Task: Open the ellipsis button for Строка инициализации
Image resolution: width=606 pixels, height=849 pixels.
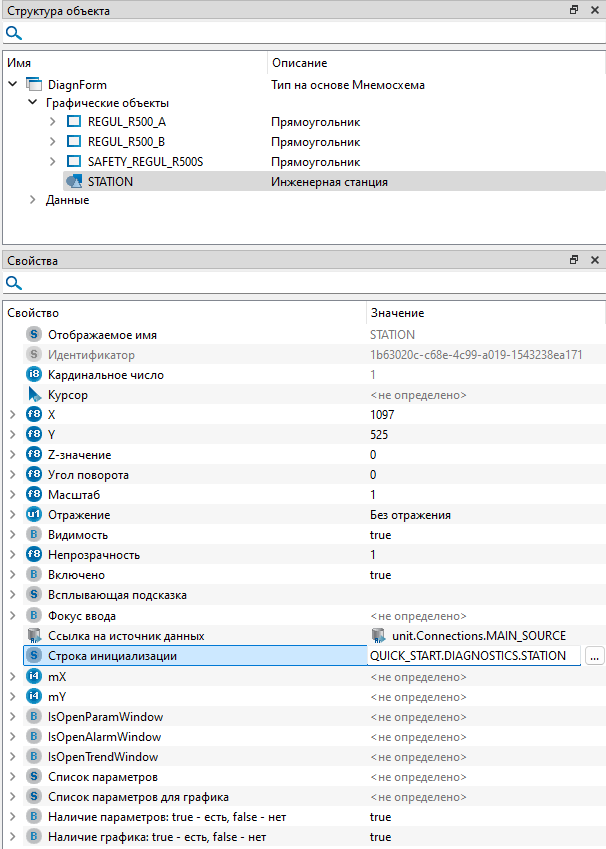Action: (595, 656)
